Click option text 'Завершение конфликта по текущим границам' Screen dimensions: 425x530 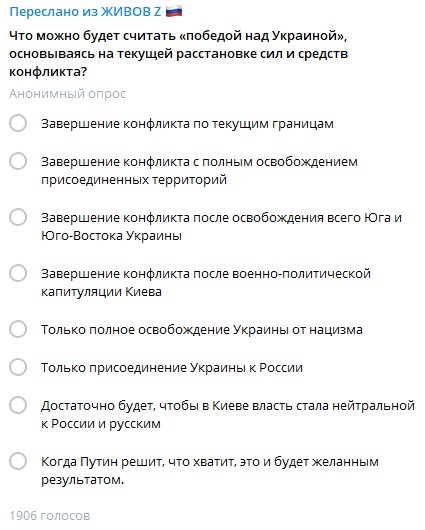click(187, 124)
